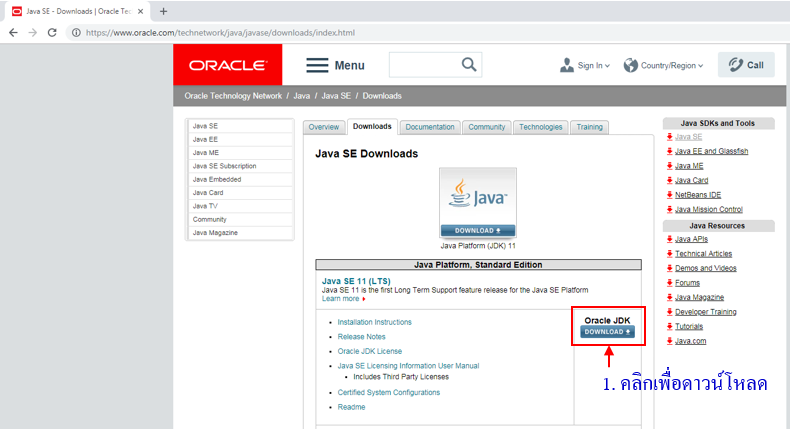Click the URL address bar

(220, 33)
